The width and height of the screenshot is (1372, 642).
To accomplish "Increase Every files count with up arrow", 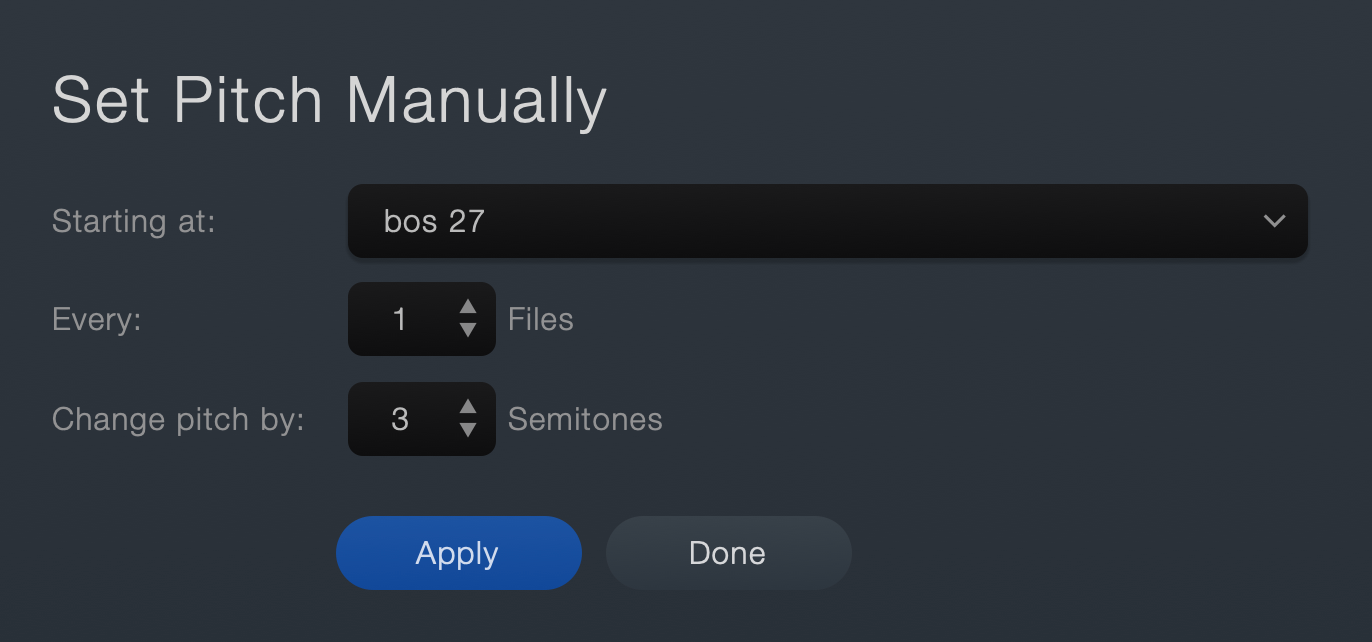I will 467,307.
